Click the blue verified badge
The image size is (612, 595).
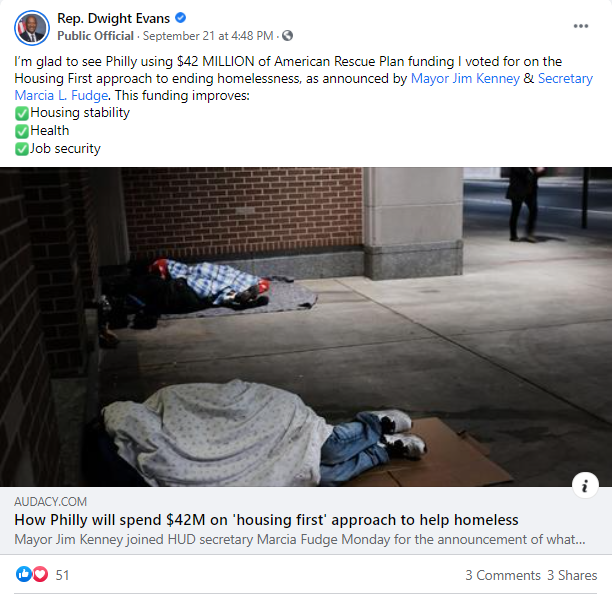click(180, 18)
